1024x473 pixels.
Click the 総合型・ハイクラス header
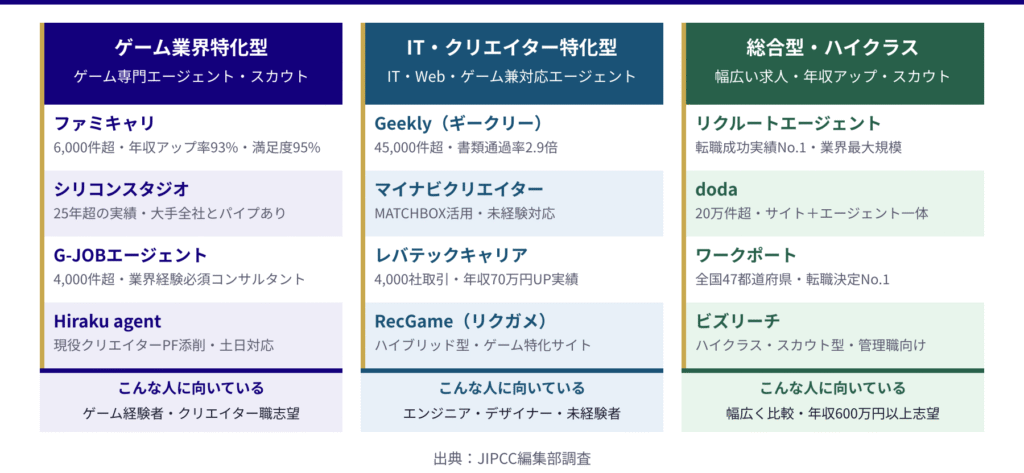832,47
